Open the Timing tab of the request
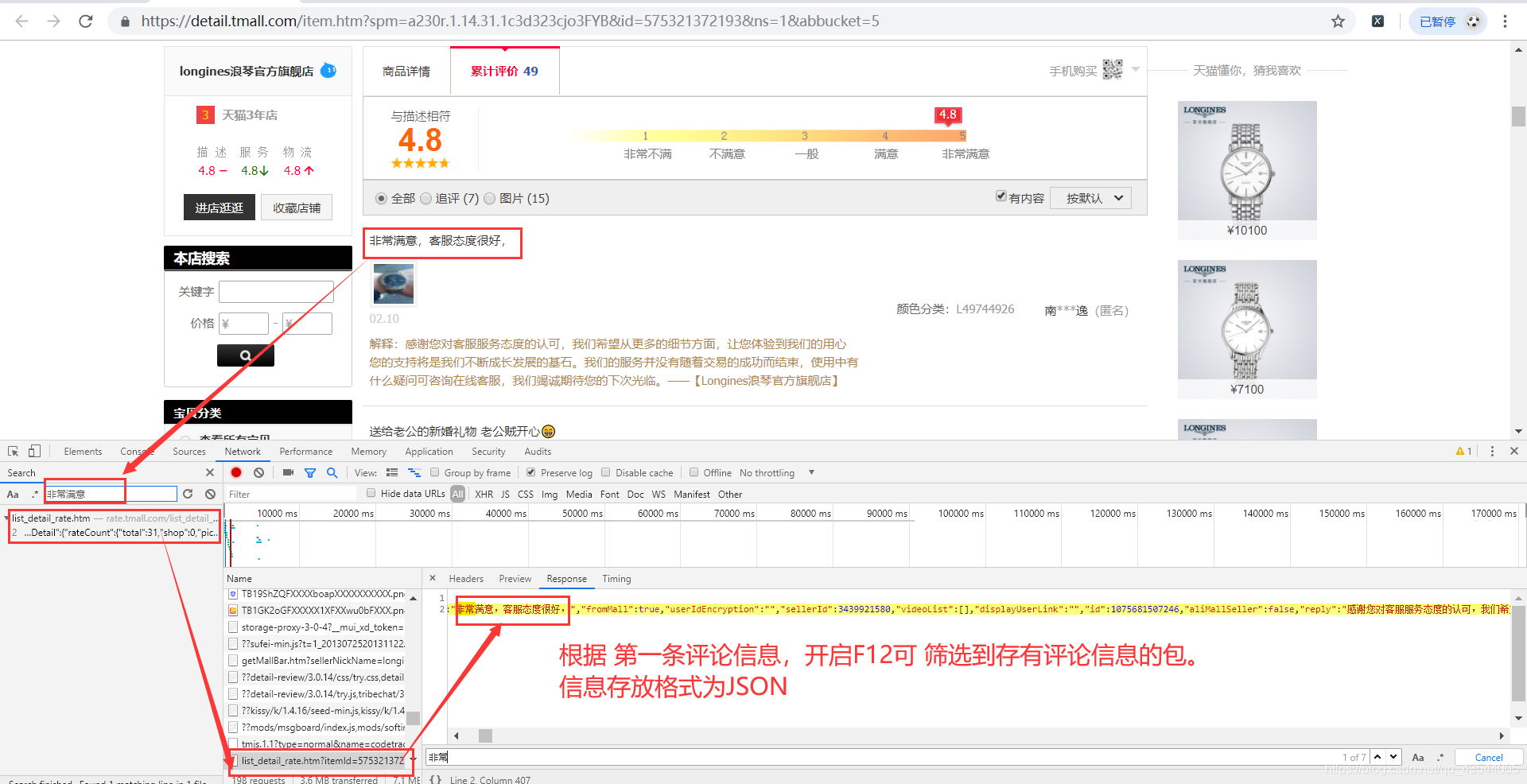The height and width of the screenshot is (784, 1527). click(x=616, y=578)
